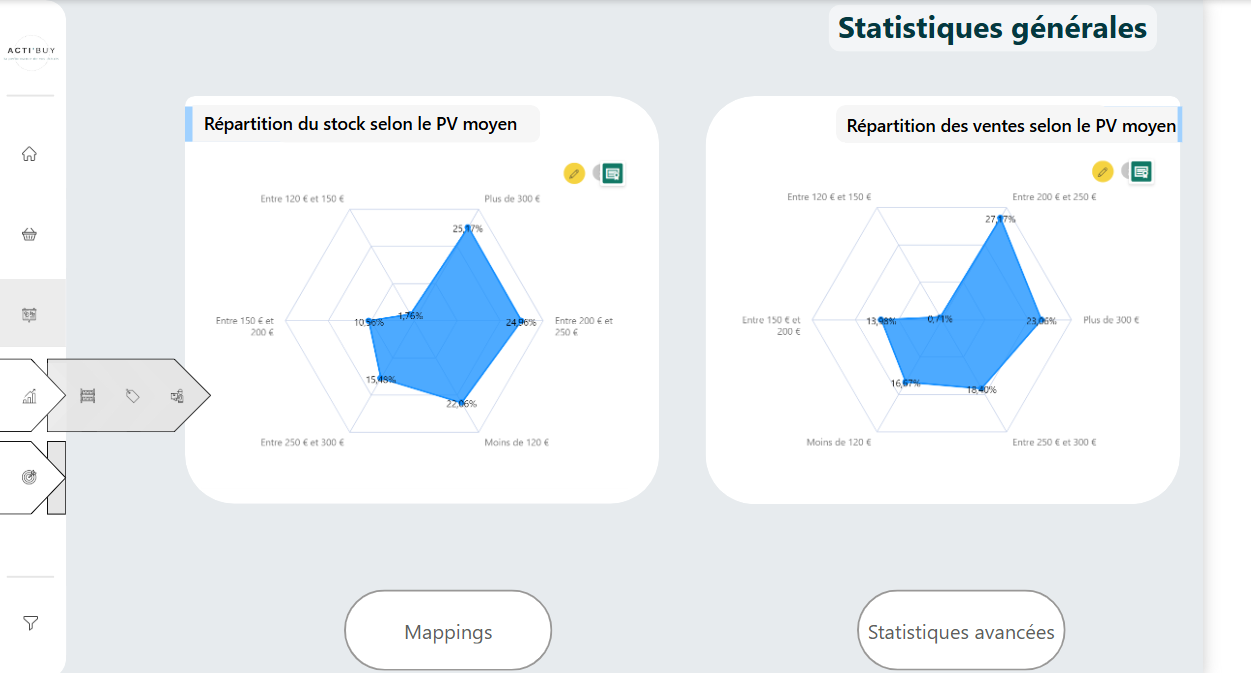The image size is (1251, 673).
Task: Open the filter funnel icon
Action: pos(30,623)
